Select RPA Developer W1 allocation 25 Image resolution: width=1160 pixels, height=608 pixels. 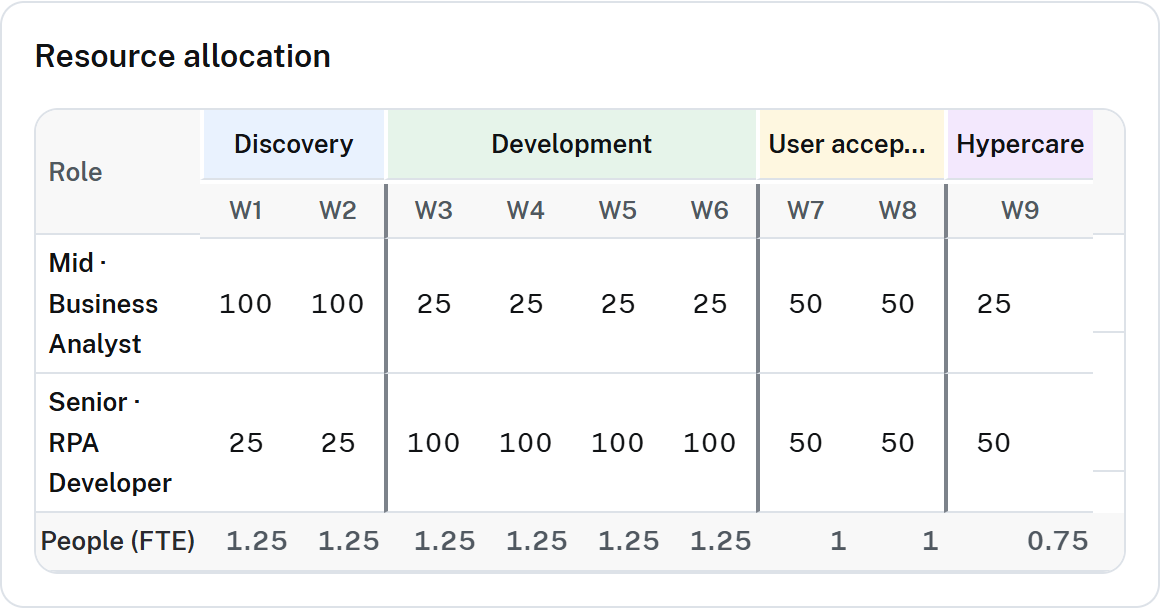tap(246, 443)
